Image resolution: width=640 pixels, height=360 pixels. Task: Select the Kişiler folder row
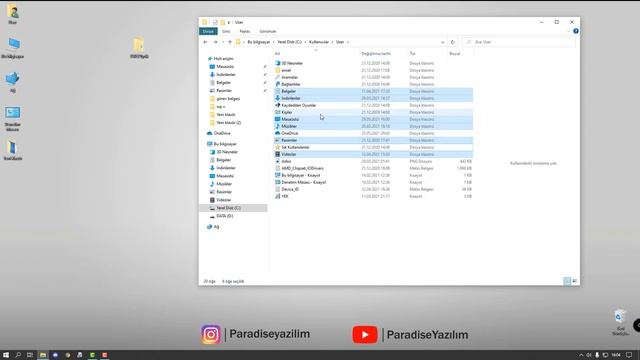[x=374, y=112]
